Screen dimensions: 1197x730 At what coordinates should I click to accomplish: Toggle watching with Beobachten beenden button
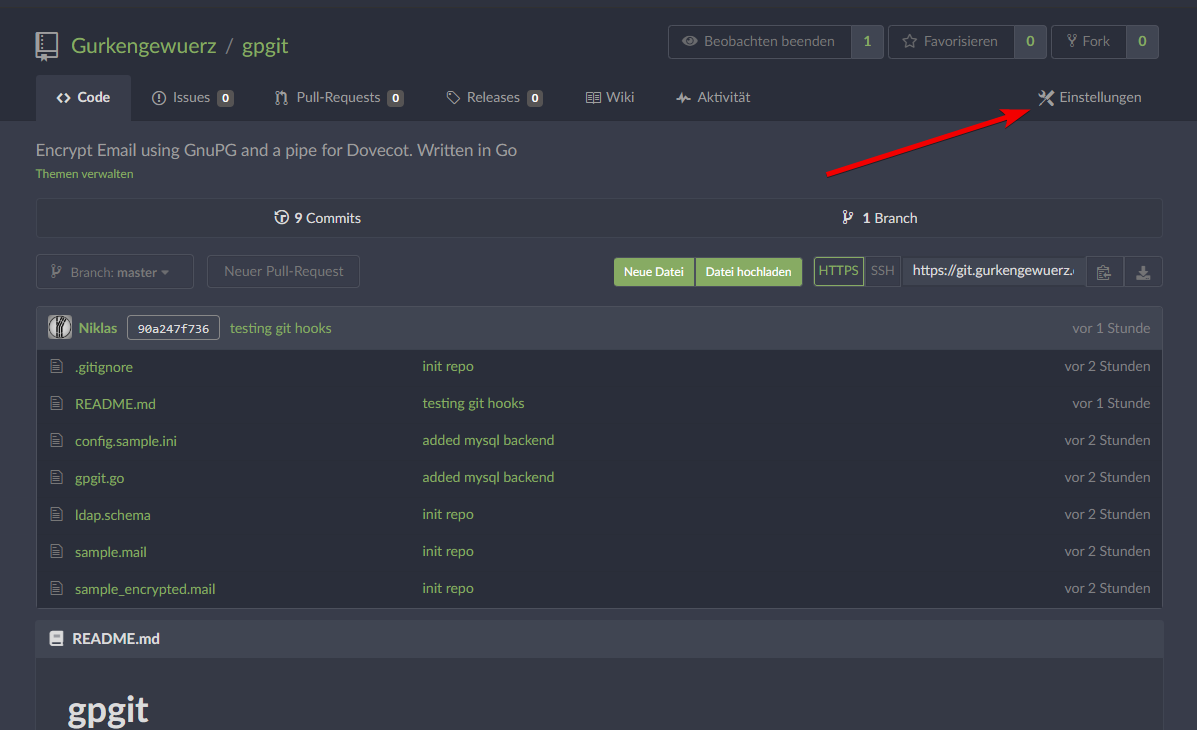[759, 42]
